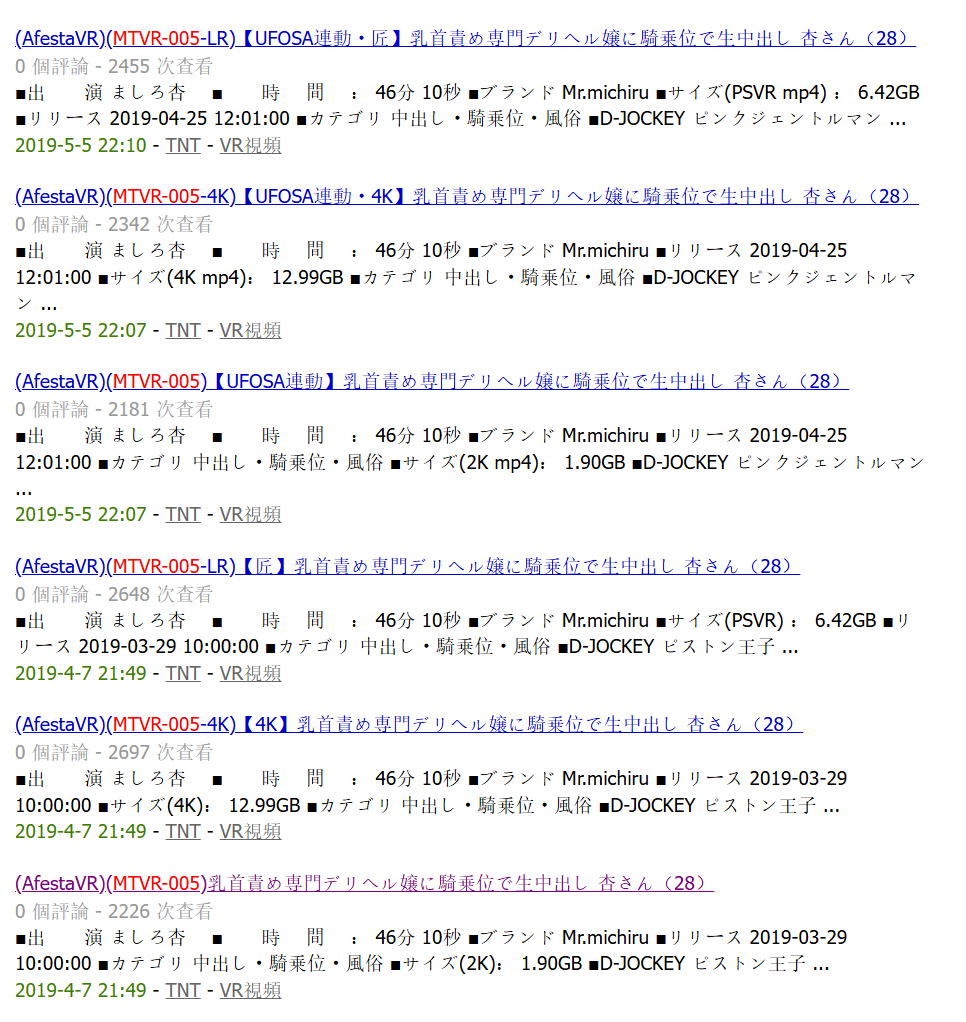This screenshot has width=966, height=1022.
Task: Click VR視頻 link under the 2226-view result
Action: coord(250,990)
